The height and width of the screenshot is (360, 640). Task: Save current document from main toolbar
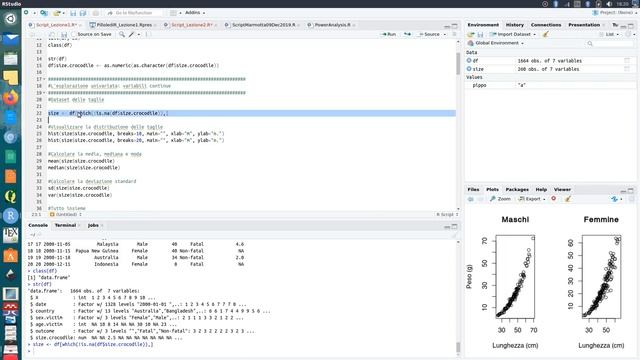[73, 13]
